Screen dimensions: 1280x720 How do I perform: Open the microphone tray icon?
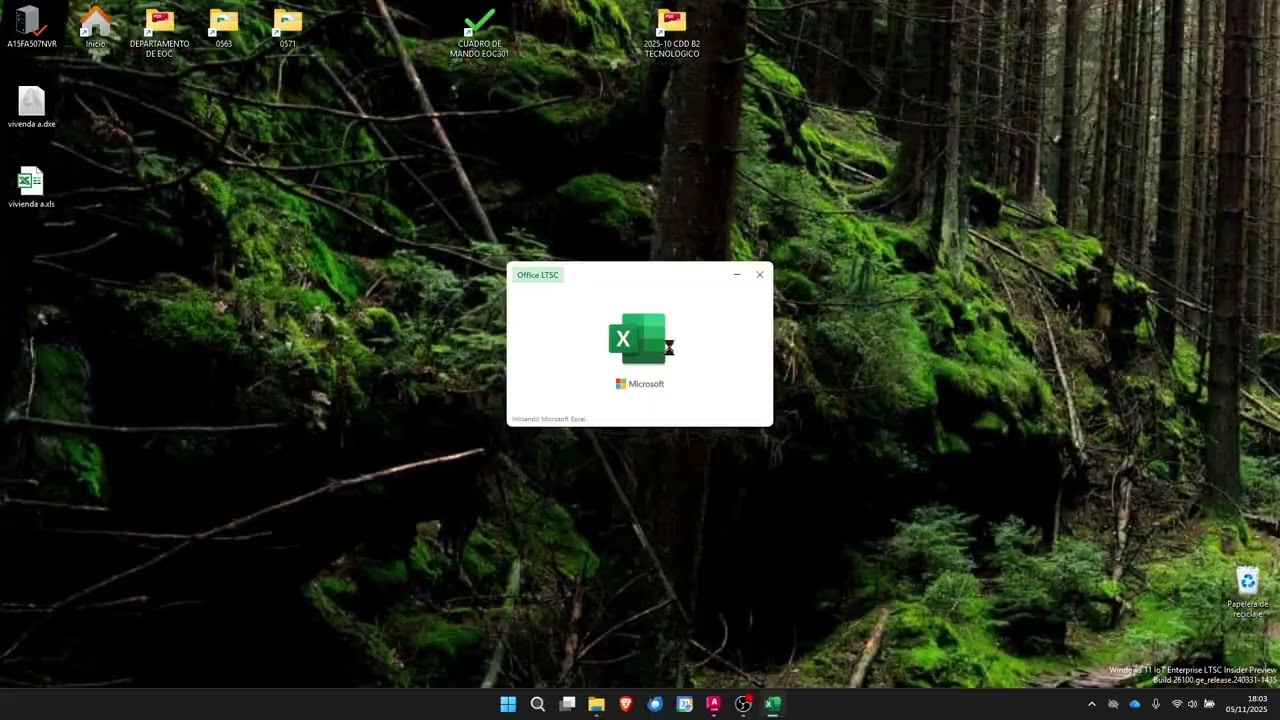click(x=1156, y=704)
